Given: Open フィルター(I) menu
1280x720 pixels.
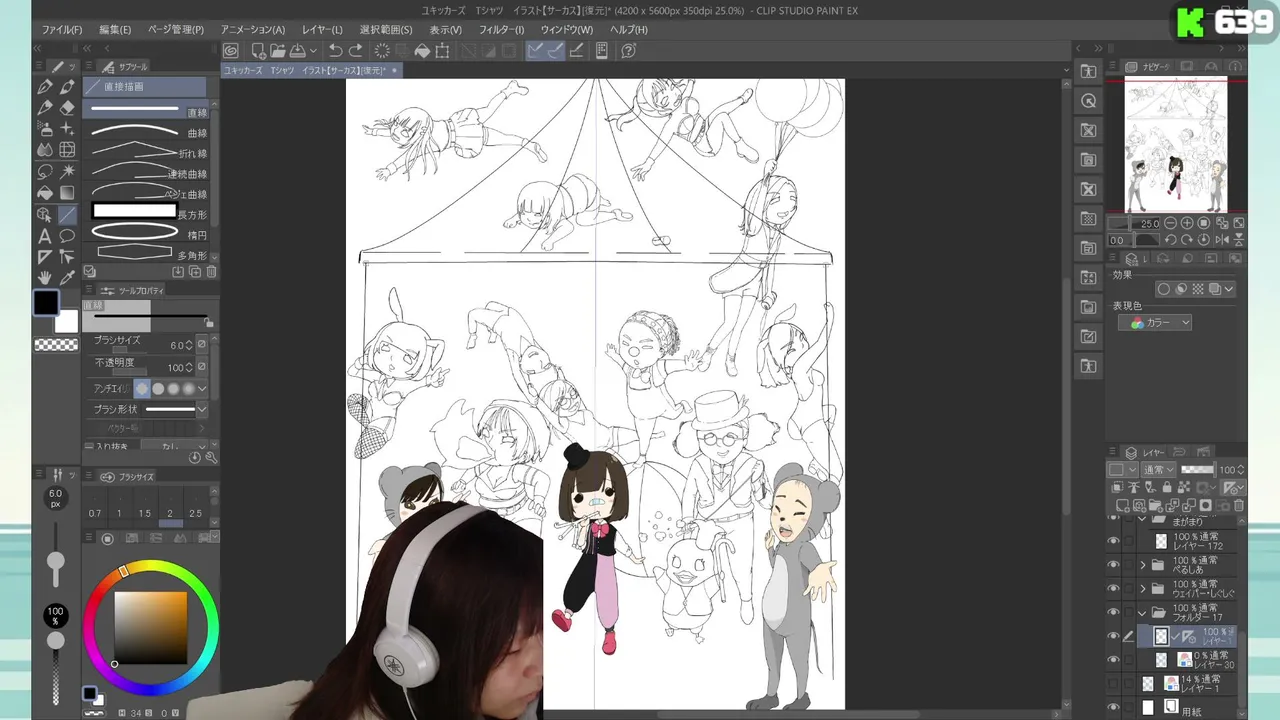Looking at the screenshot, I should click(501, 30).
